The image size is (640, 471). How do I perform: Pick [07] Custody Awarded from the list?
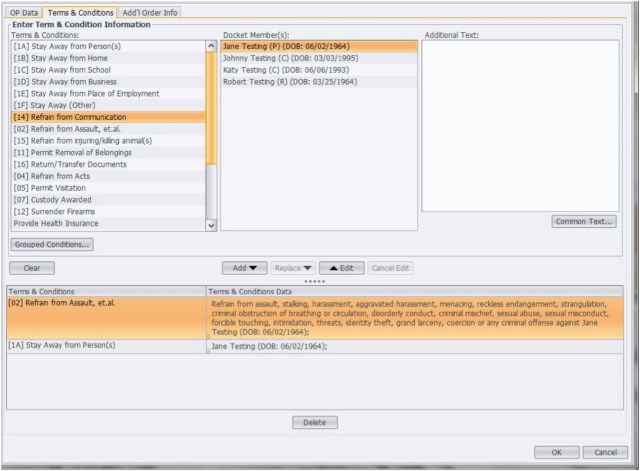point(54,200)
